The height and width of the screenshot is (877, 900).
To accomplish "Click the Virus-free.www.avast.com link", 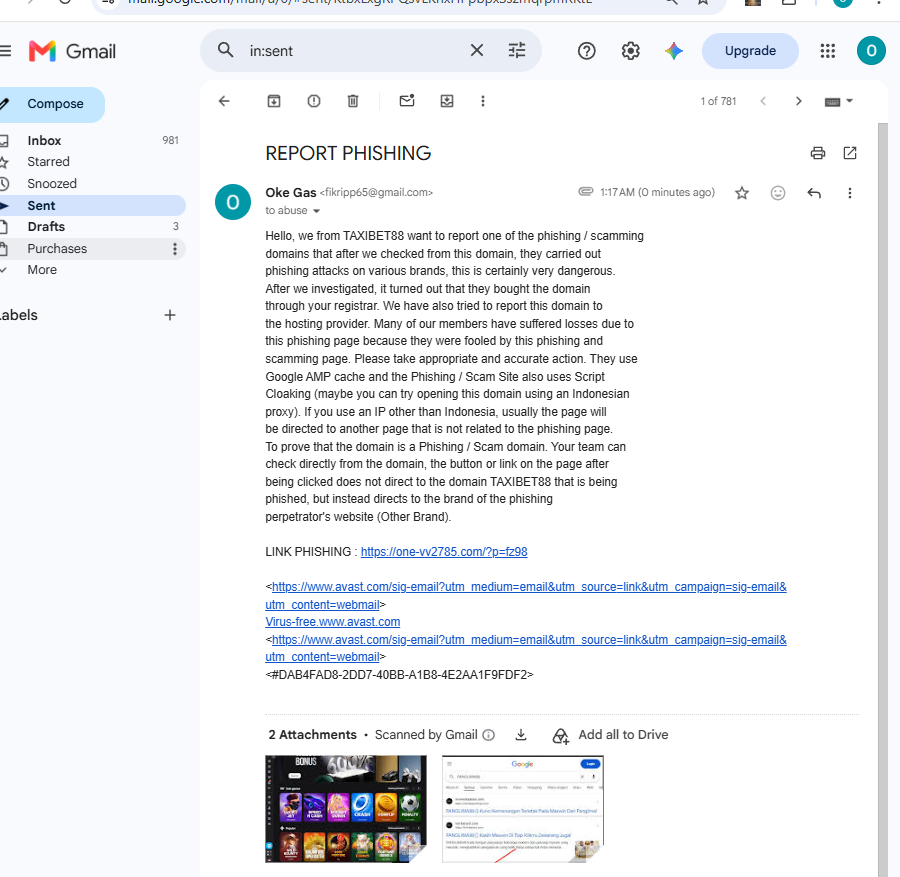I will 332,622.
